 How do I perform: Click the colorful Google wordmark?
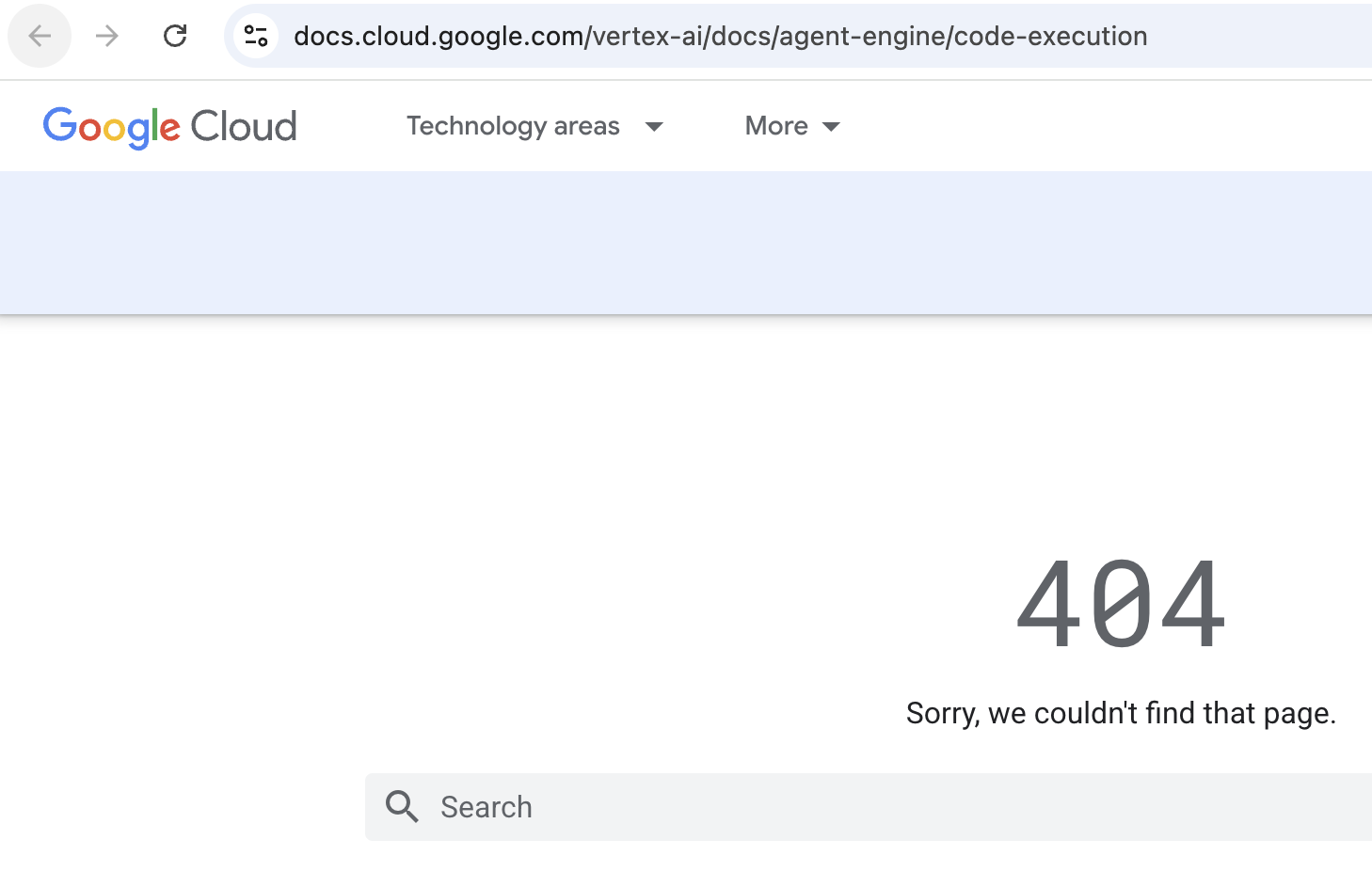(x=112, y=127)
